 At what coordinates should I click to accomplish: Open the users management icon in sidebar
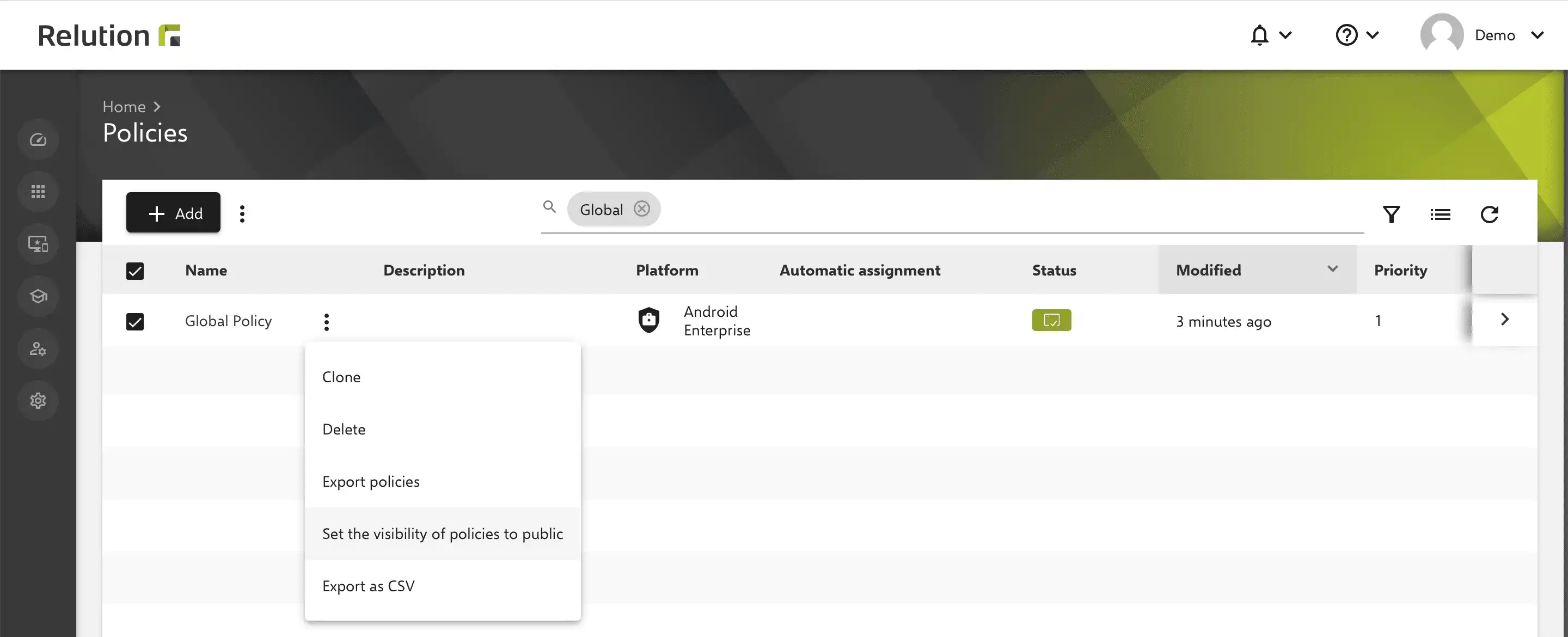(38, 349)
